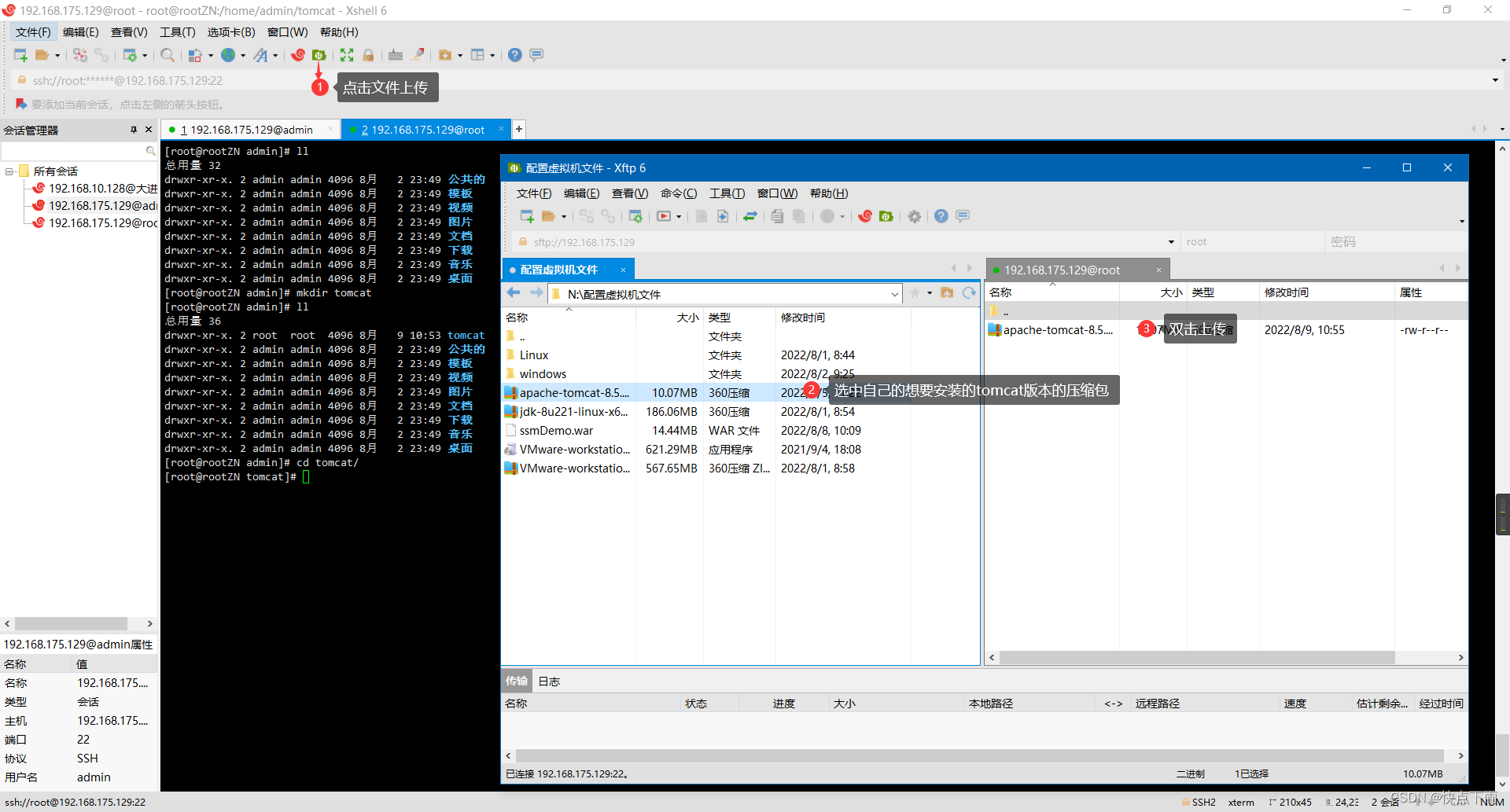1510x812 pixels.
Task: Click the Find magnifier icon in Xshell
Action: point(168,55)
